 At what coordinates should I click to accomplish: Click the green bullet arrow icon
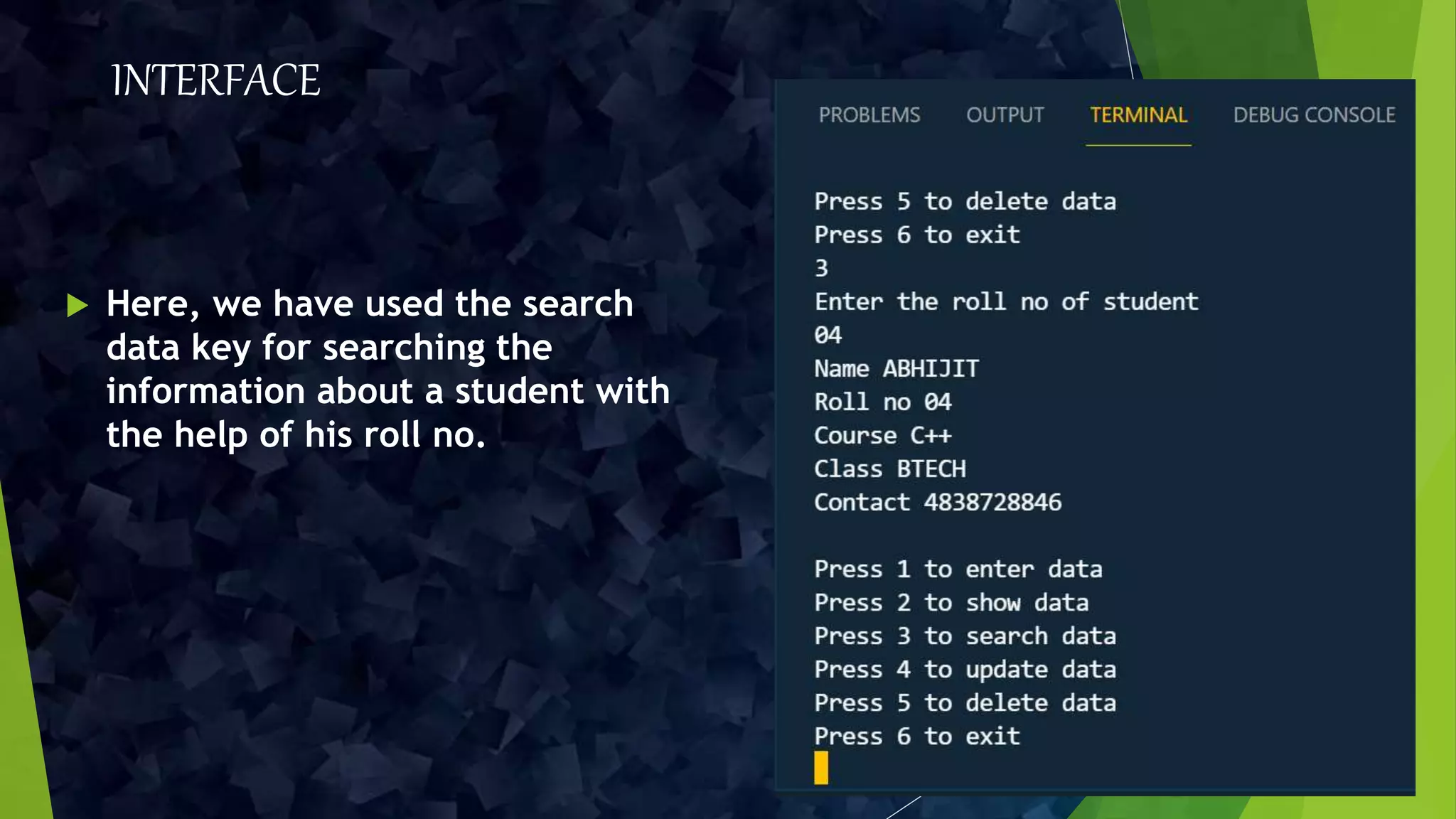(77, 305)
